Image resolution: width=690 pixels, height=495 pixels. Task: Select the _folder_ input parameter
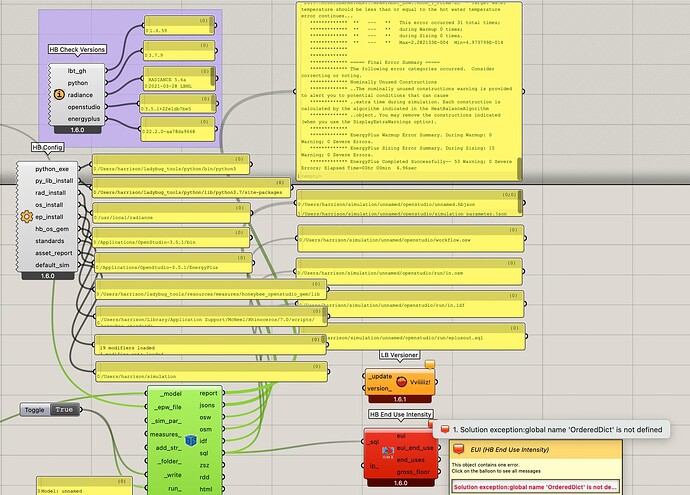coord(169,461)
